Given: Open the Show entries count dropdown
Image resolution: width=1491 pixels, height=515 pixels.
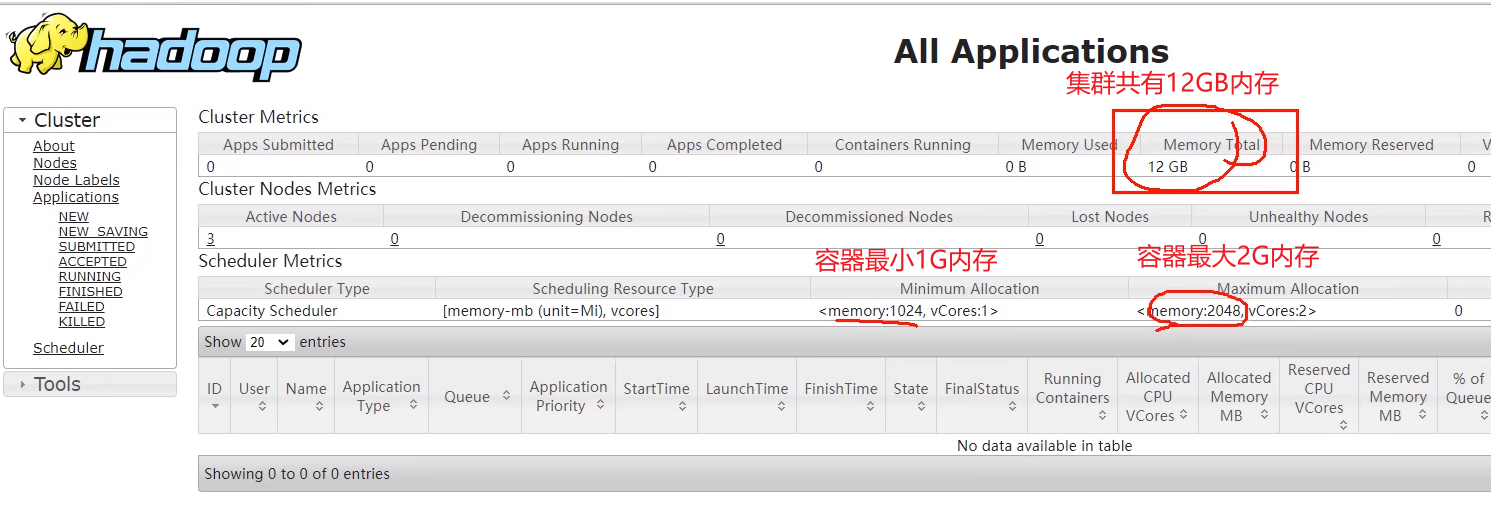Looking at the screenshot, I should (x=270, y=342).
